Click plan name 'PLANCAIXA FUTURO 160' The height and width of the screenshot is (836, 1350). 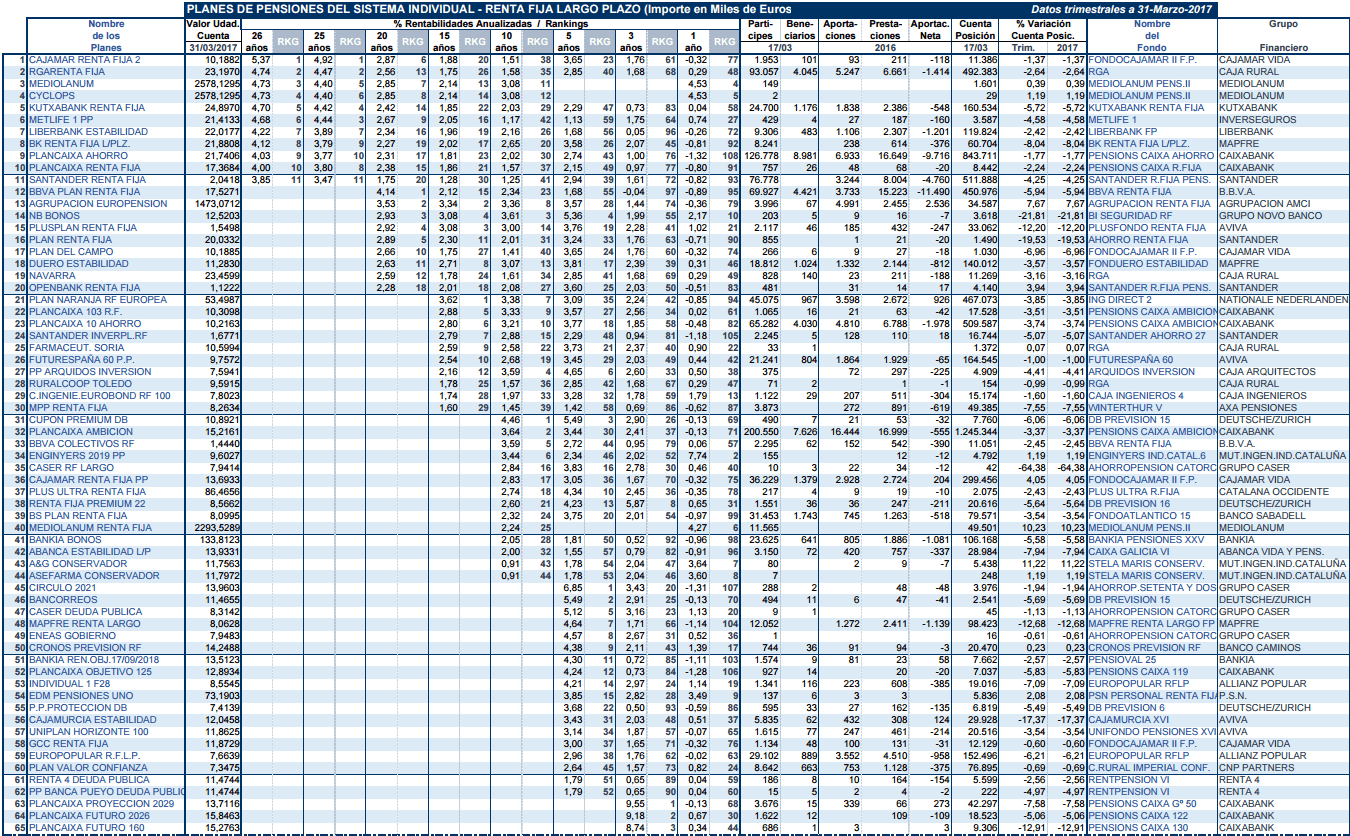click(86, 828)
